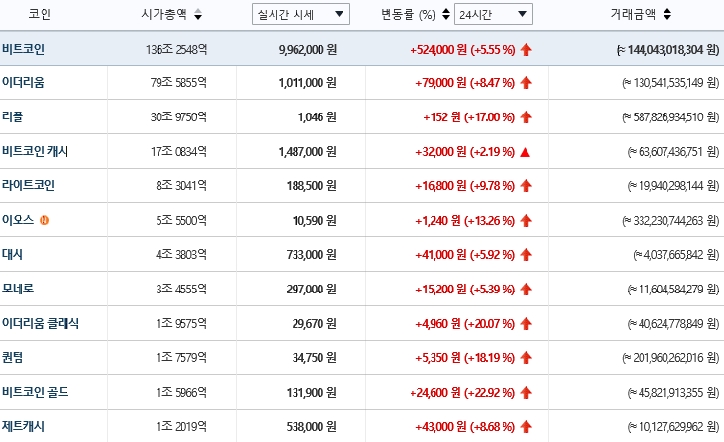Select Ethereum price 1,011,000 원
The width and height of the screenshot is (724, 442).
point(308,83)
